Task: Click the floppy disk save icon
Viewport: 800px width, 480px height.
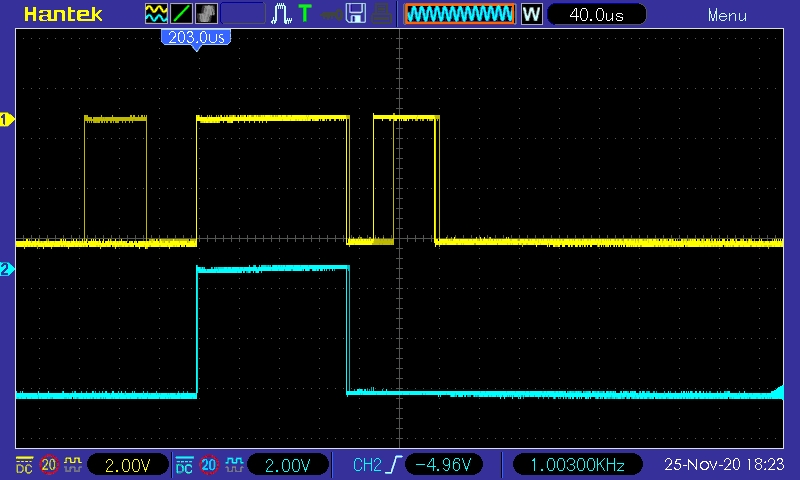Action: point(355,14)
